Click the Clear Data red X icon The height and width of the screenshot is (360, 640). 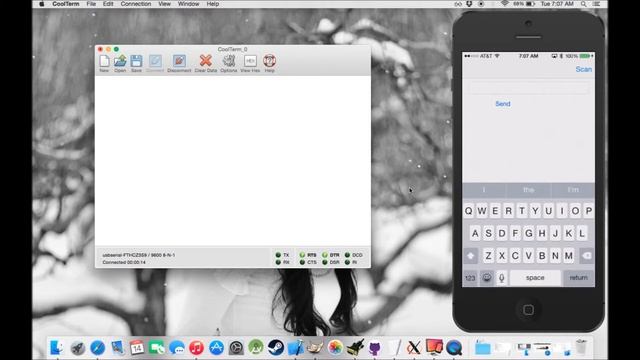(206, 61)
